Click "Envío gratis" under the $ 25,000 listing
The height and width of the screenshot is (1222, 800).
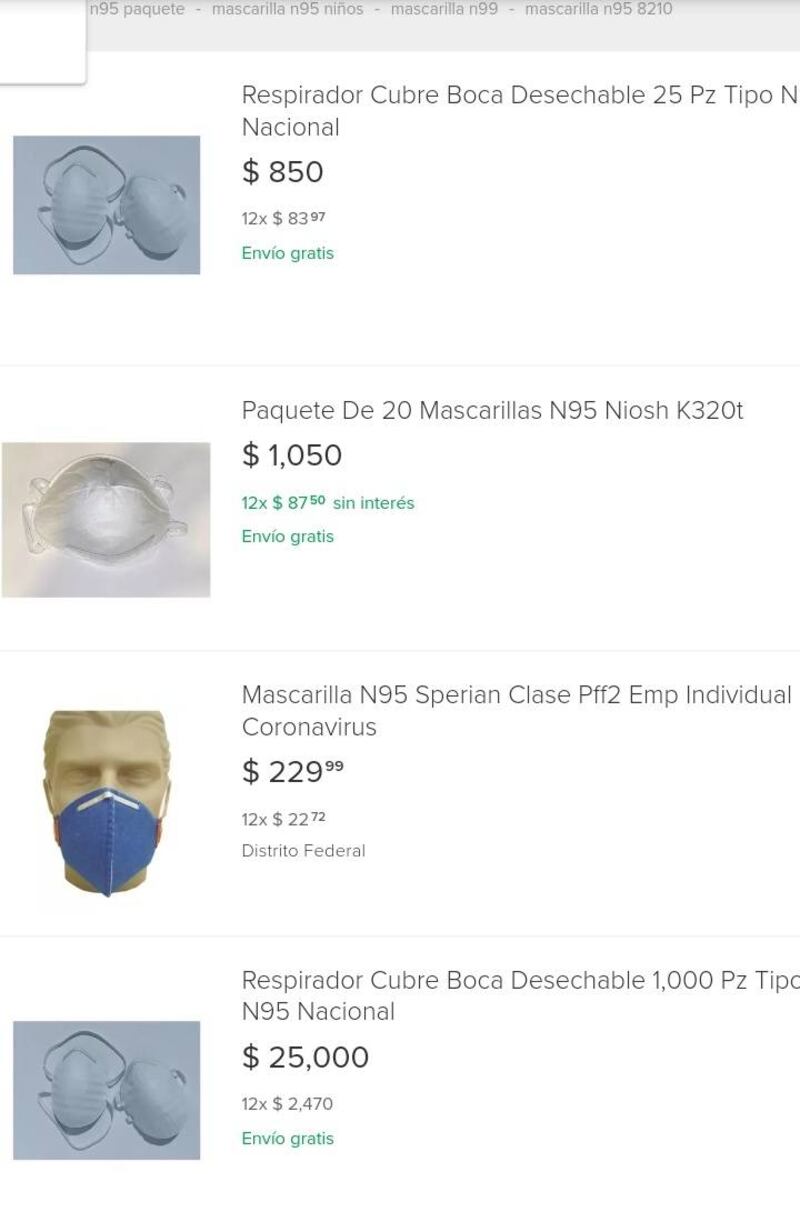pyautogui.click(x=288, y=1138)
